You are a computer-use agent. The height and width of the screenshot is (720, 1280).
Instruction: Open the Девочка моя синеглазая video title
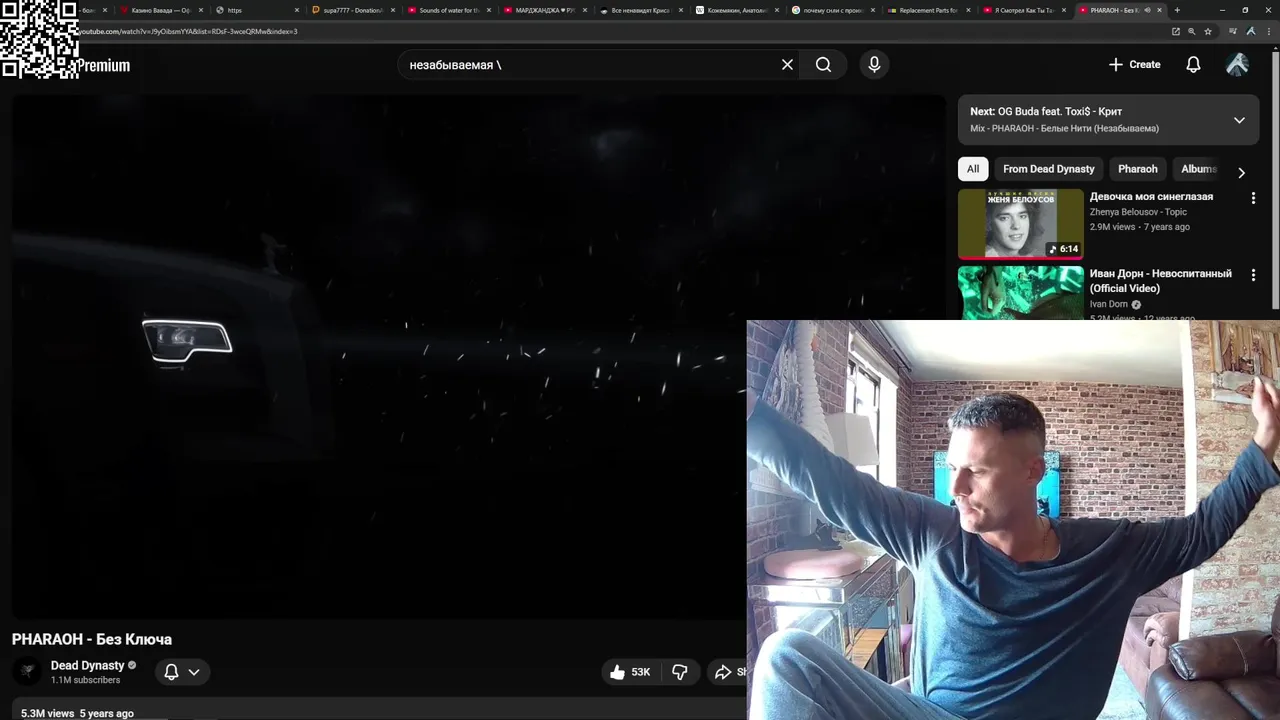click(1151, 197)
